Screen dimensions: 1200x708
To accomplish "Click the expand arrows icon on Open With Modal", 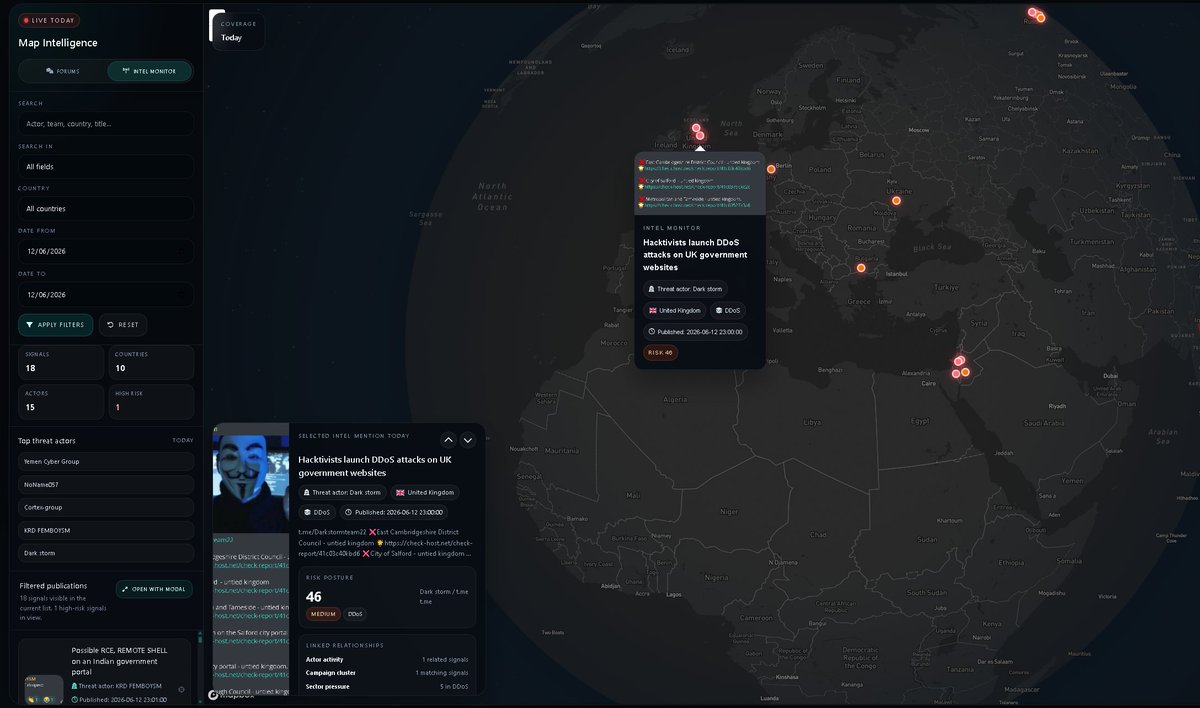I will point(126,589).
